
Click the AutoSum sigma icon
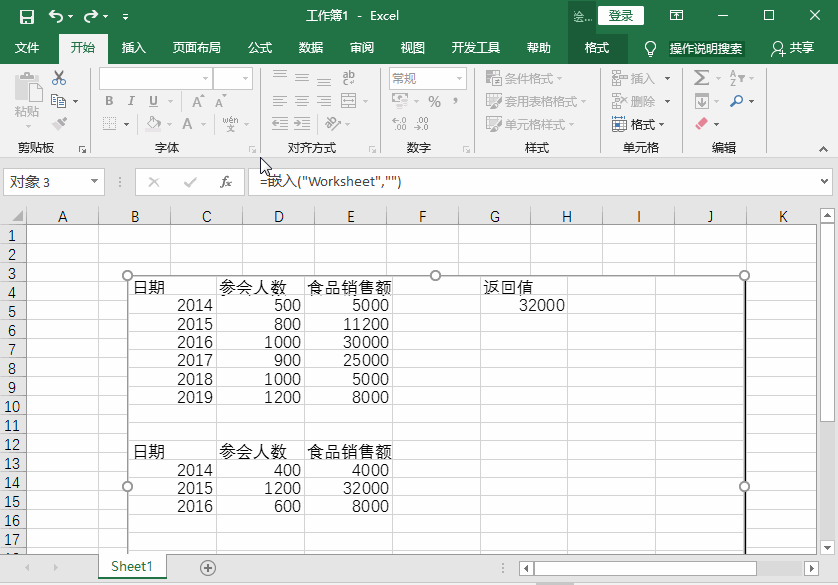pos(701,78)
